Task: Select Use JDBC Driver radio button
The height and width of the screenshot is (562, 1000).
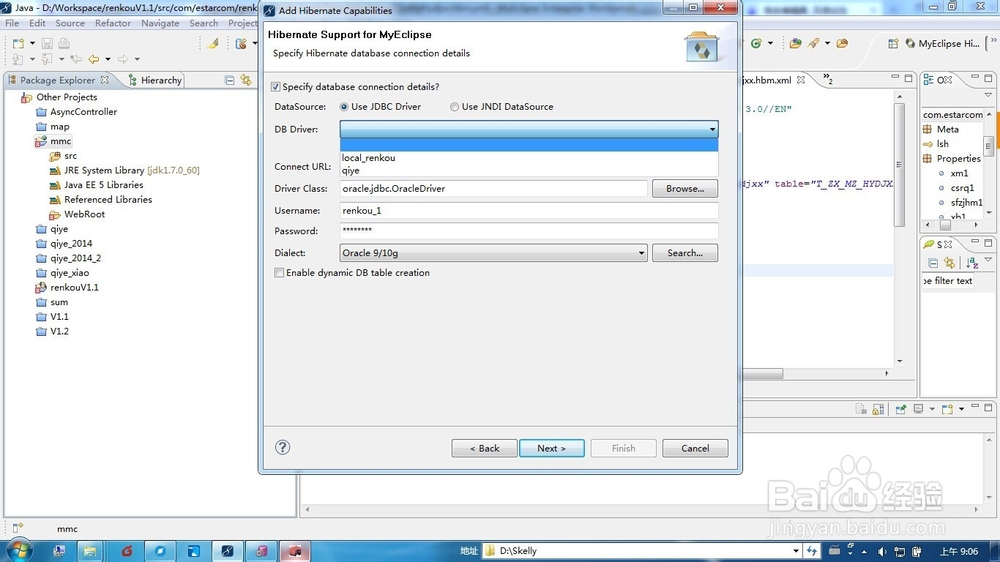Action: click(x=344, y=107)
